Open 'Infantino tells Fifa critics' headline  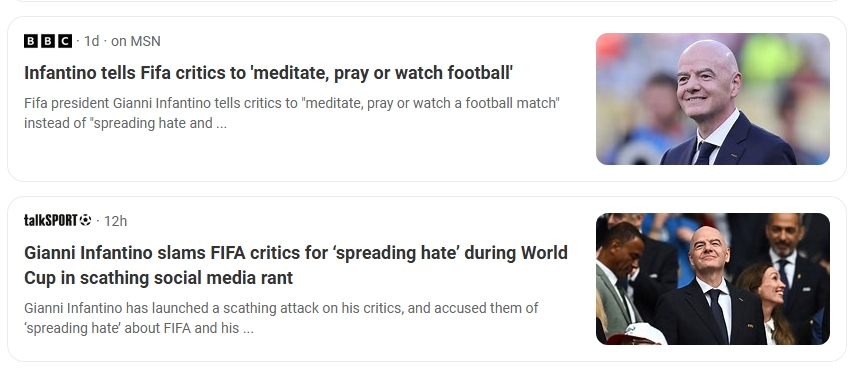pyautogui.click(x=268, y=73)
